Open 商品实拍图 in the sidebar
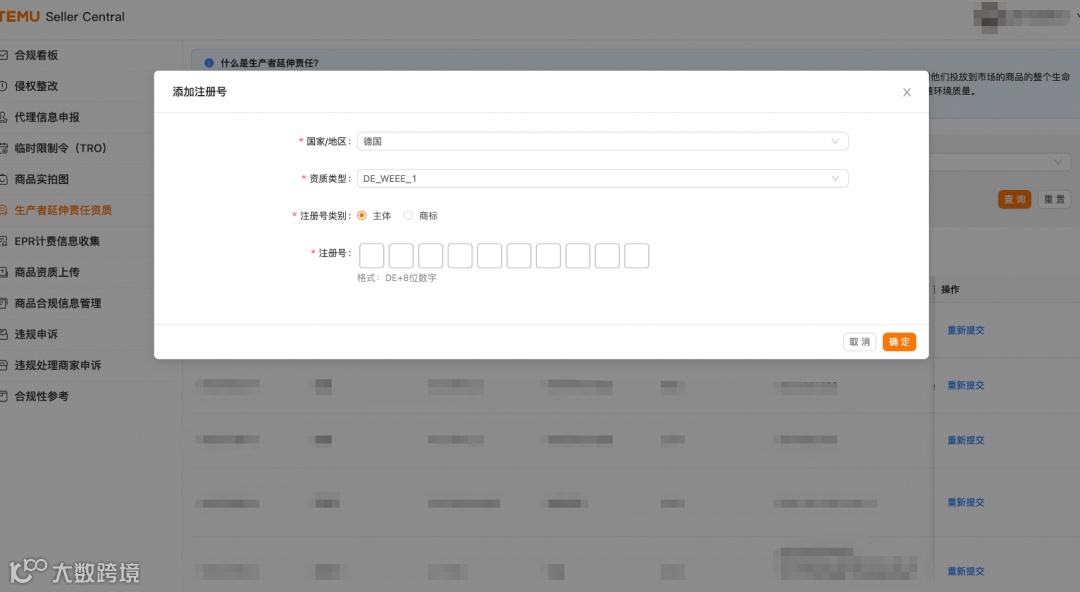Image resolution: width=1080 pixels, height=592 pixels. click(41, 179)
